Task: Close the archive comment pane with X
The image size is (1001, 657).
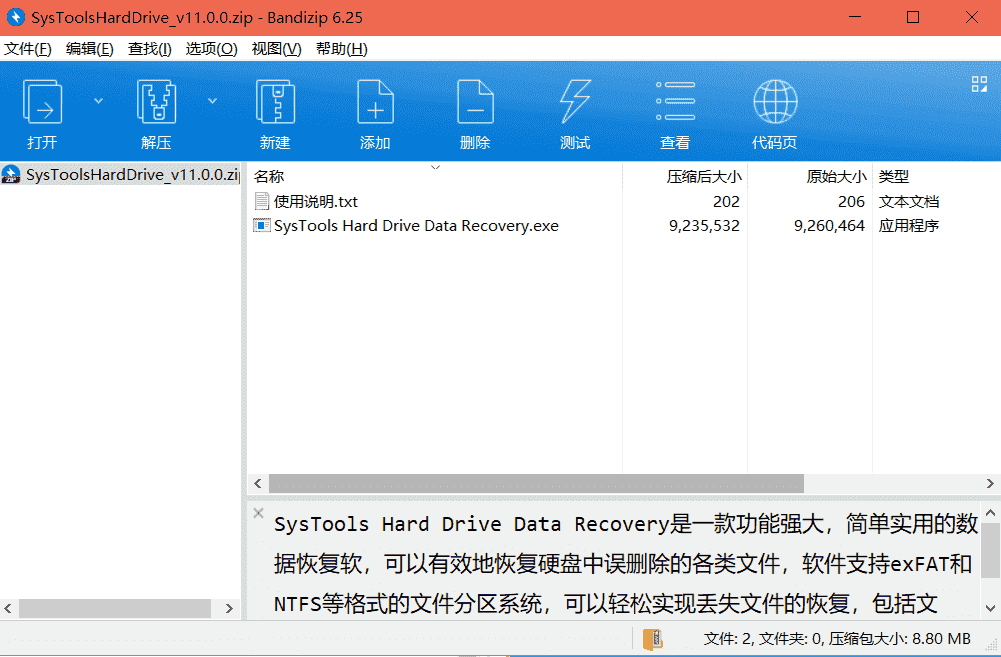Action: click(x=259, y=513)
